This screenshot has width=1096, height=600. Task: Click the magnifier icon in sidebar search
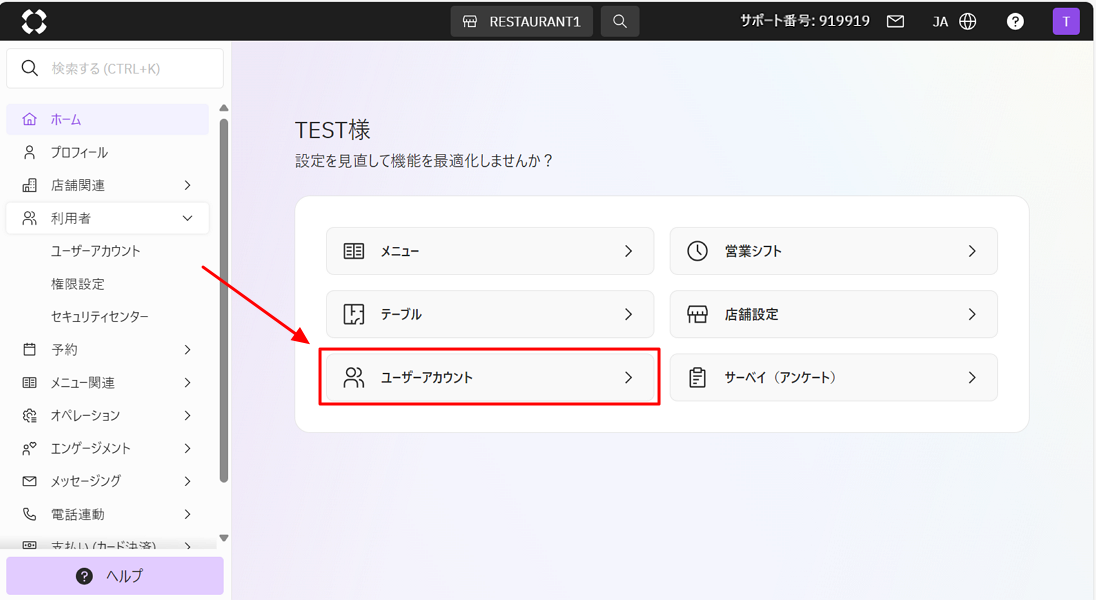tap(29, 69)
